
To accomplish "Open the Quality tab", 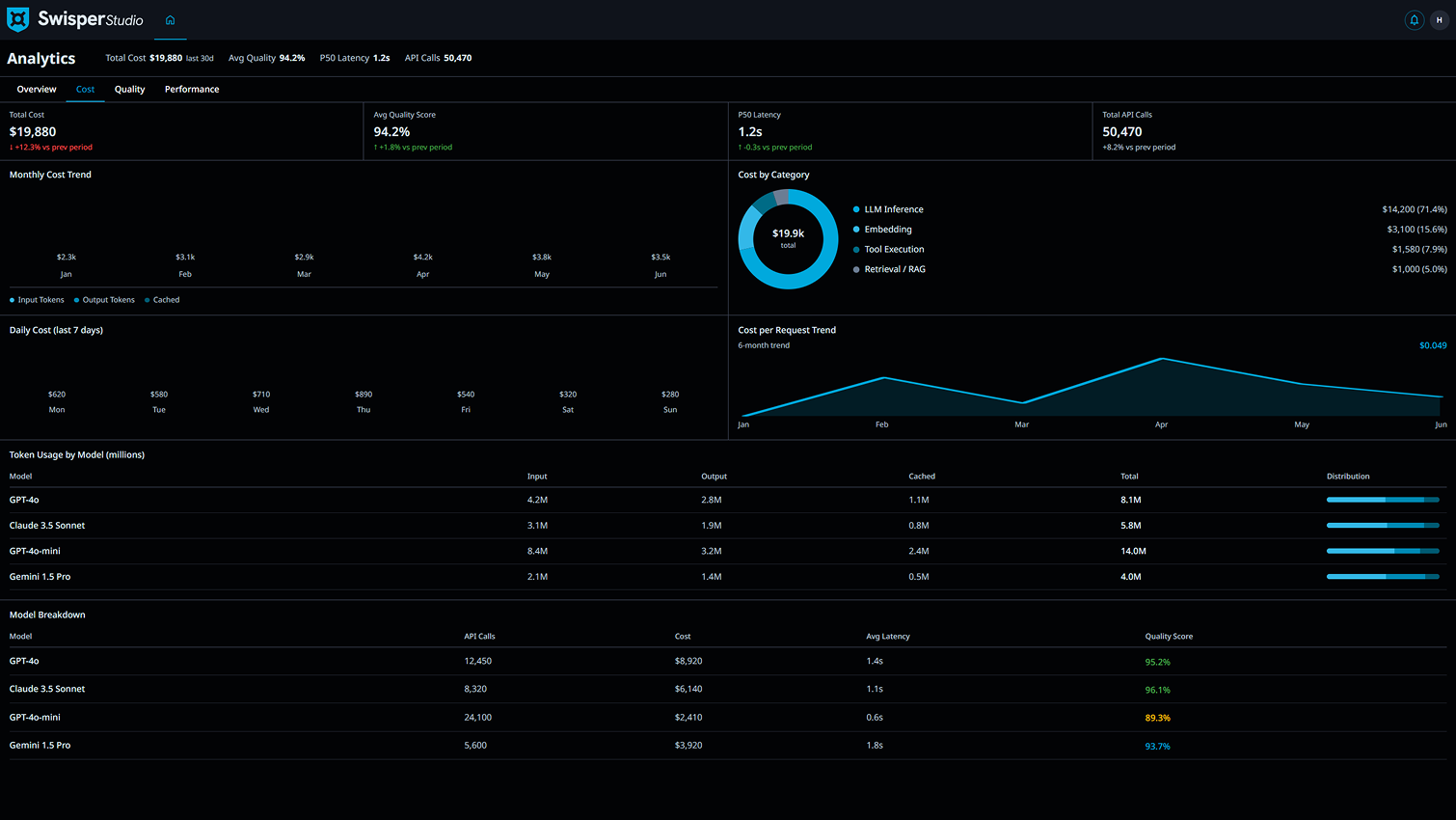I will pyautogui.click(x=129, y=89).
